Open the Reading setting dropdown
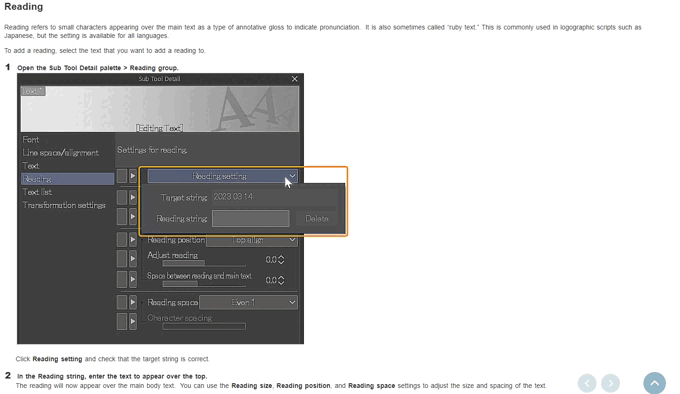 [x=222, y=176]
